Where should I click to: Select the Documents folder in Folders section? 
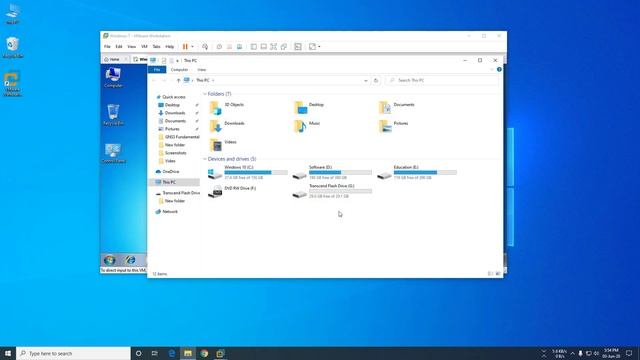397,108
